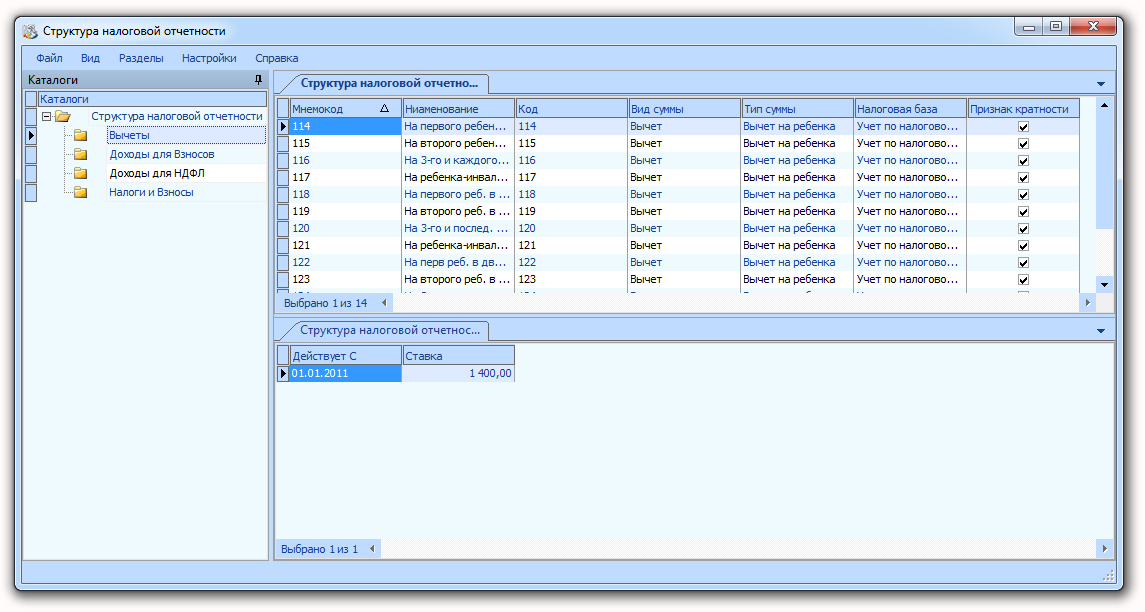Screen dimensions: 1145x612
Task: Click the resize grip in the status bar corner
Action: 1108,575
